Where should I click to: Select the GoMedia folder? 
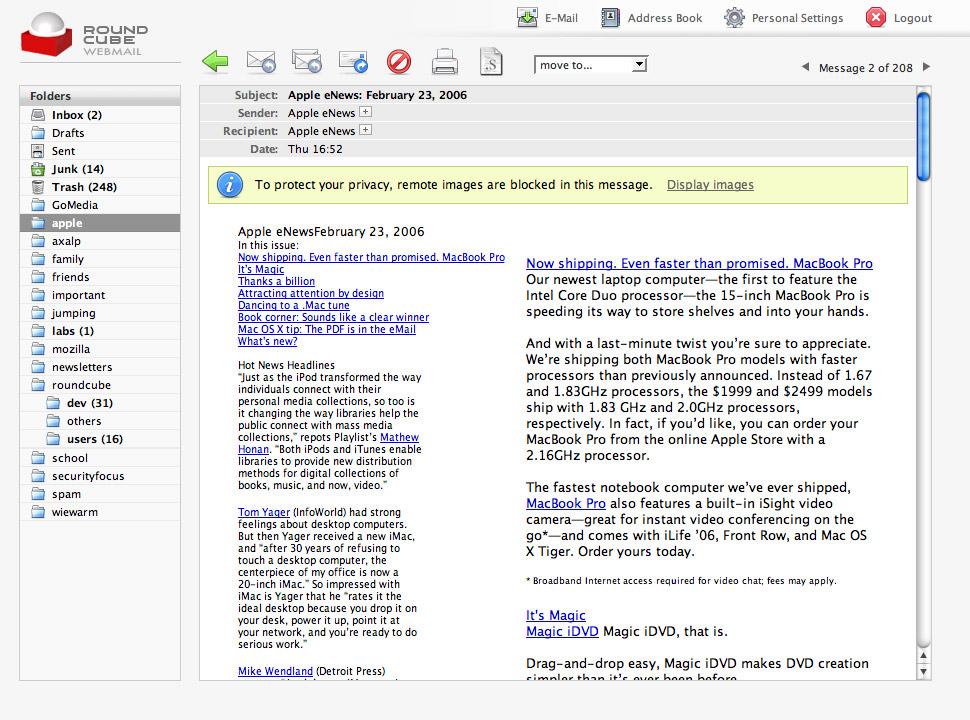[x=100, y=205]
